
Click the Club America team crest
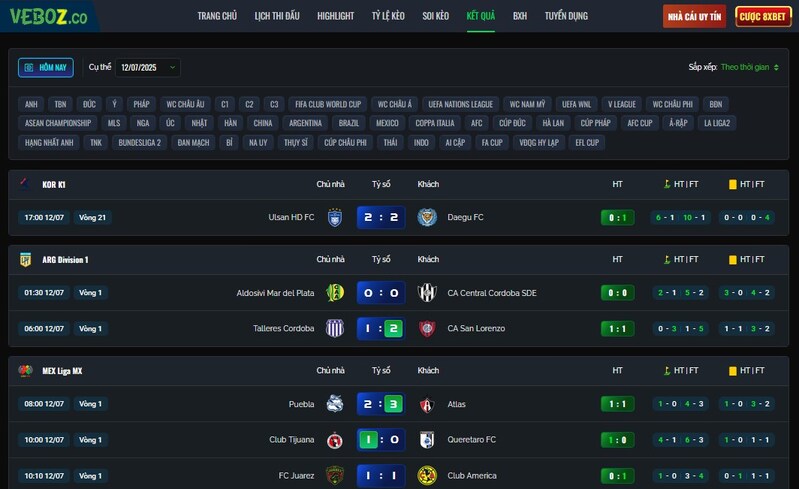427,476
